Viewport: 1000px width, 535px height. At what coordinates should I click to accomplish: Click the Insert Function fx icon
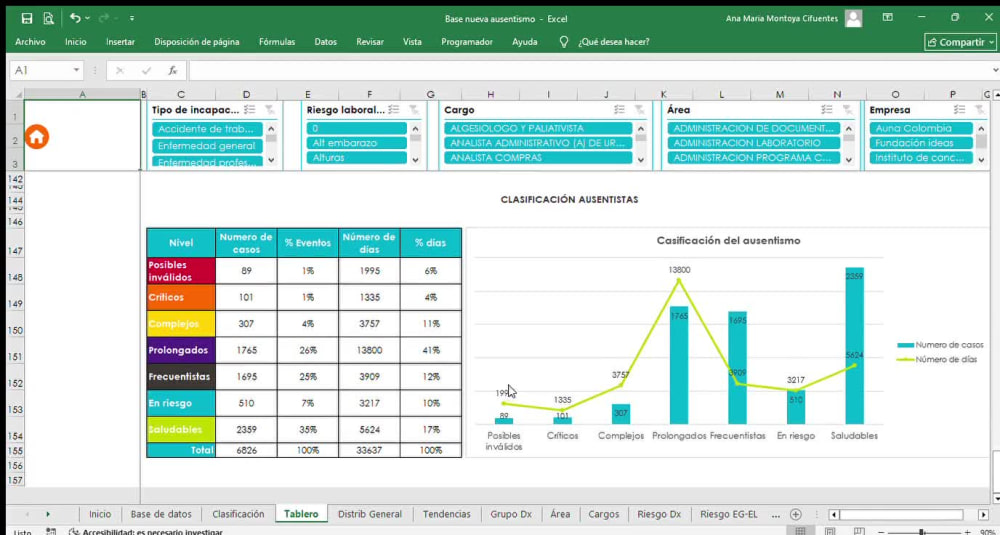(173, 70)
